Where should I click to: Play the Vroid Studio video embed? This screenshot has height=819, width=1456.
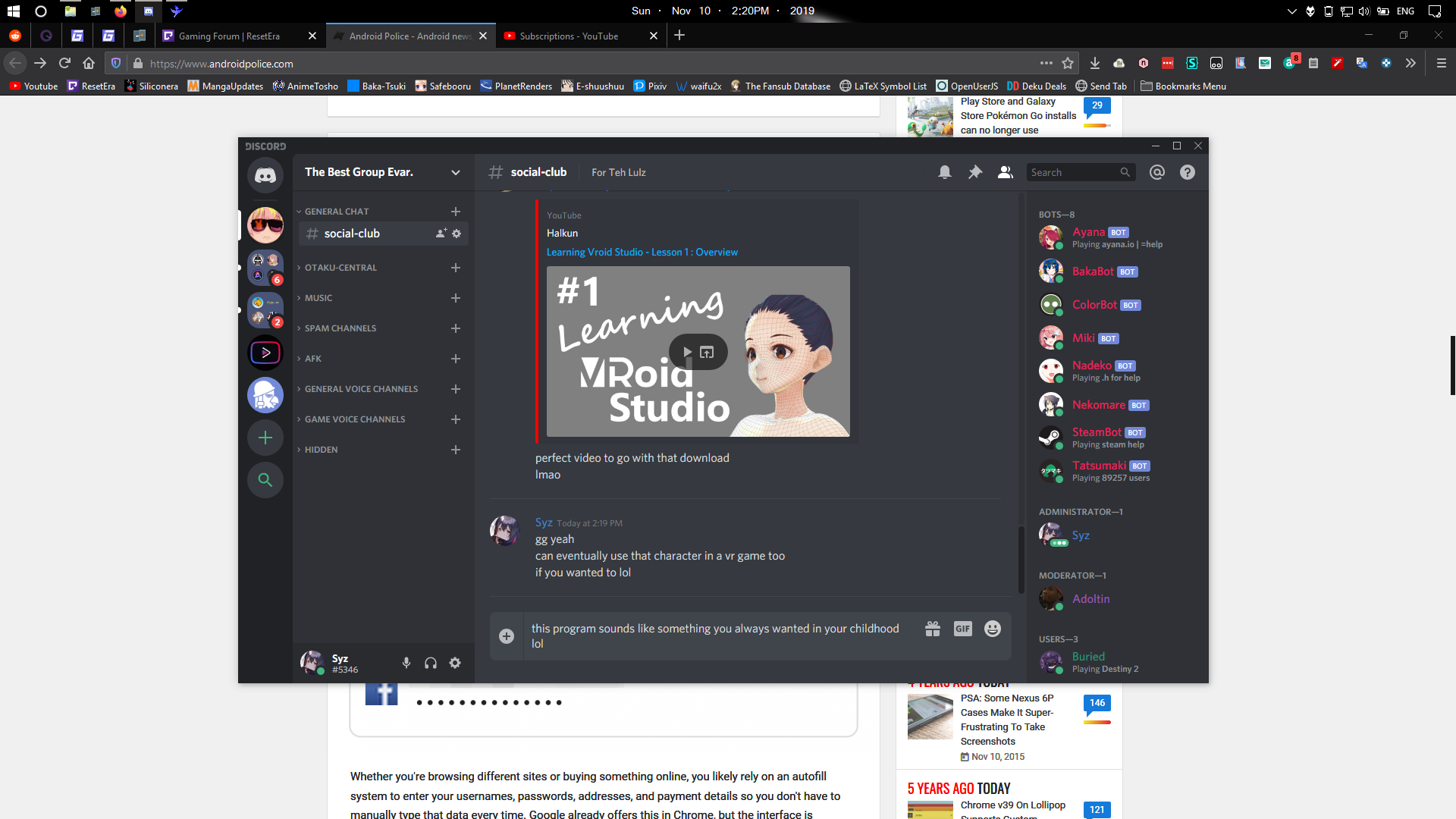687,352
